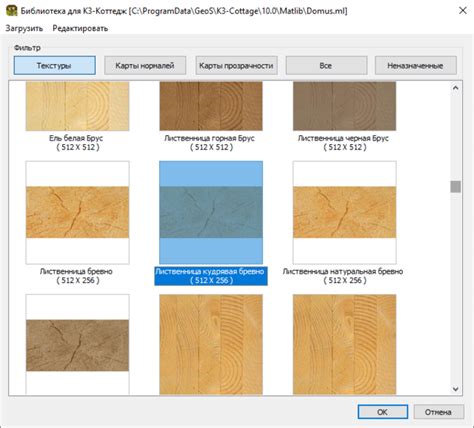
Task: Select Ель белая Брус texture thumbnail
Action: point(77,106)
